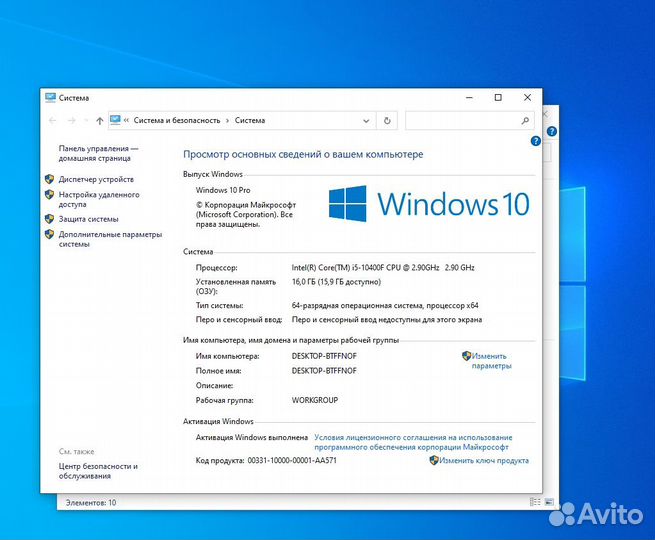Click 'Изменить параметры' link
The image size is (655, 540).
491,361
